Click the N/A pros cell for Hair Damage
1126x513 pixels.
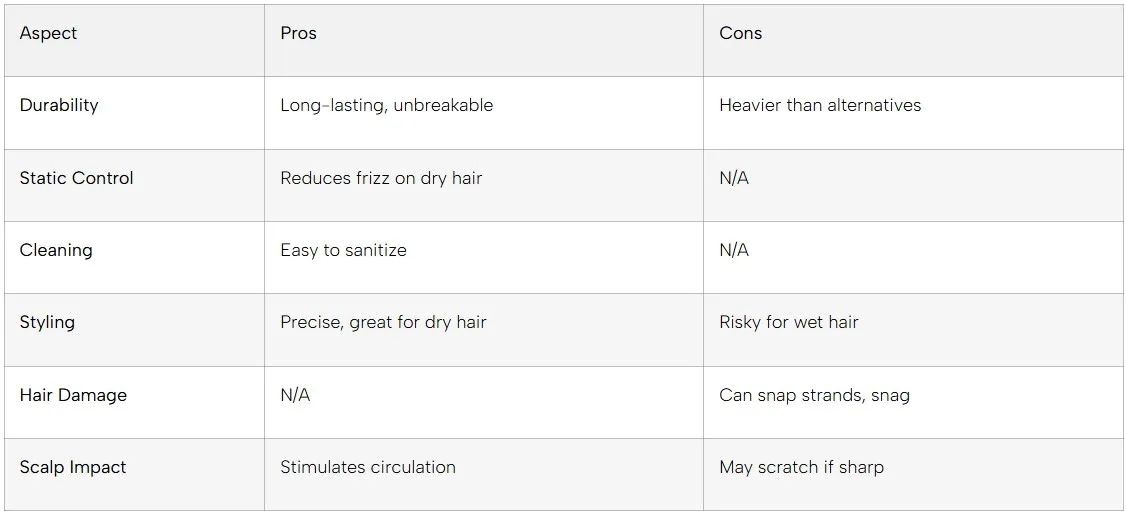[x=295, y=395]
